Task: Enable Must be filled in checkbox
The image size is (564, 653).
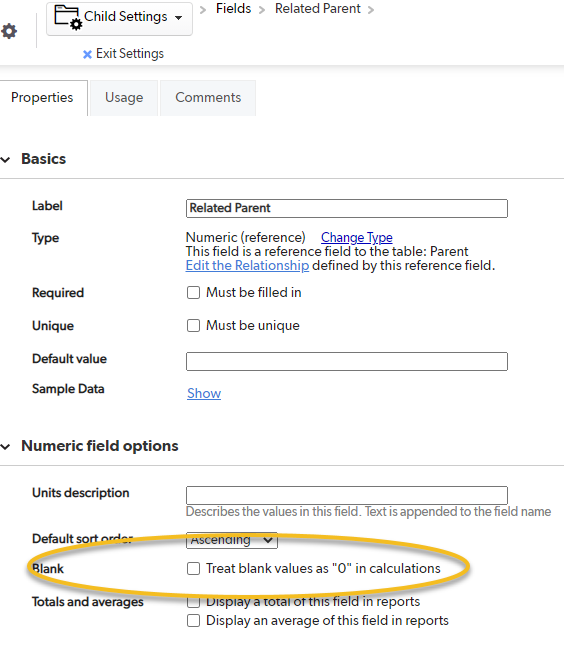Action: pos(193,292)
